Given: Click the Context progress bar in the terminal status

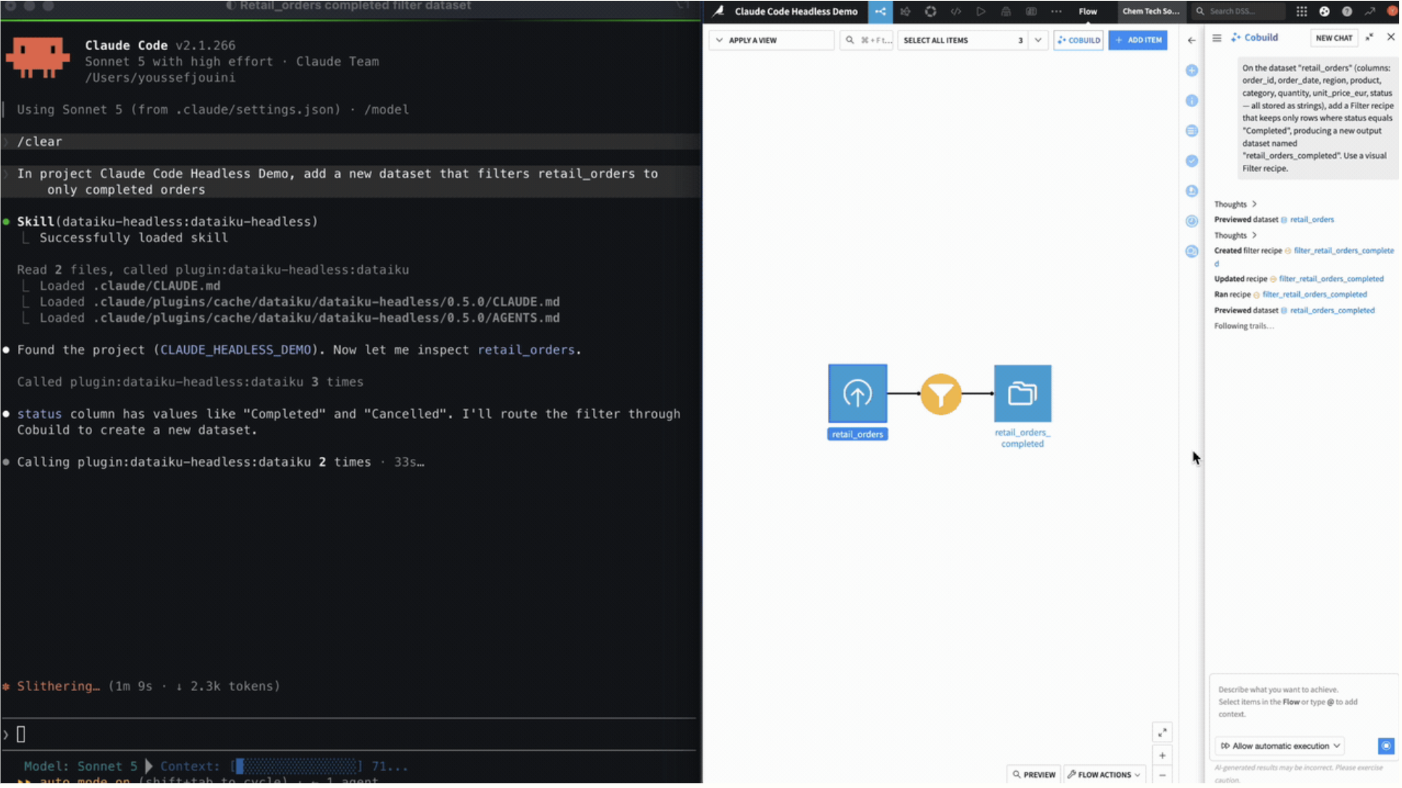Looking at the screenshot, I should 297,766.
